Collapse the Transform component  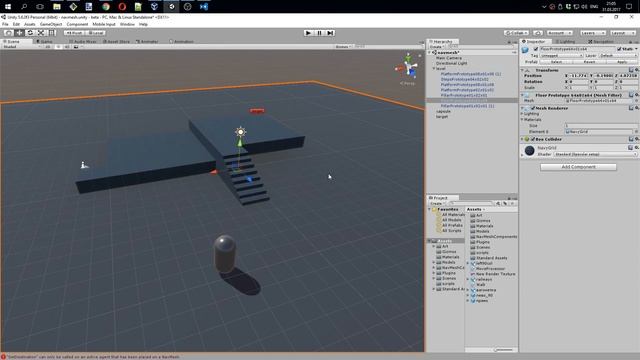point(522,70)
